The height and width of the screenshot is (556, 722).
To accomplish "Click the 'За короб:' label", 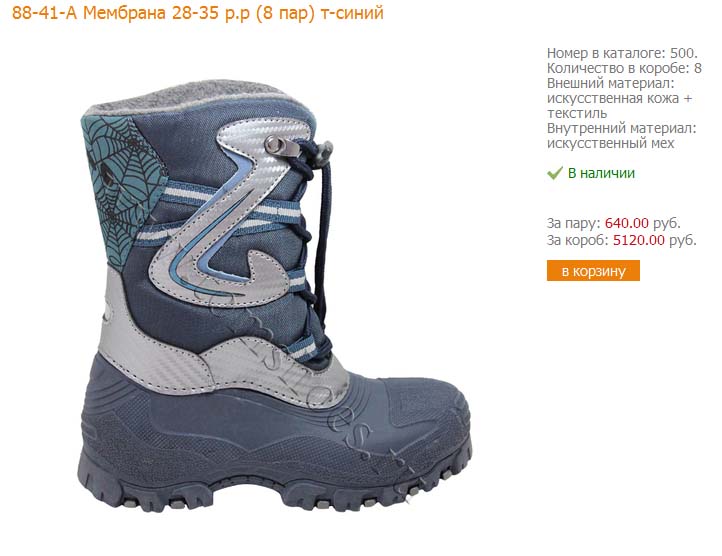I will (x=578, y=240).
